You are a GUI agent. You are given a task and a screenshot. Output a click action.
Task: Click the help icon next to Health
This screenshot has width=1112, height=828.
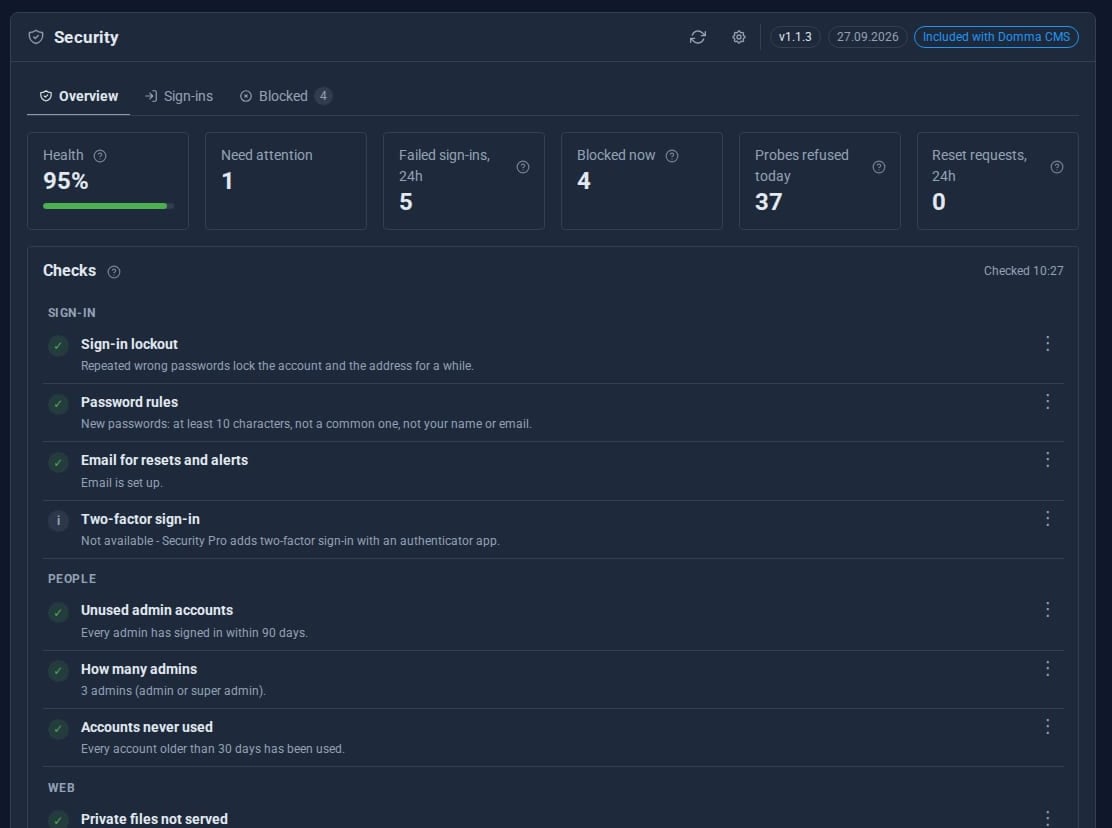click(x=100, y=156)
